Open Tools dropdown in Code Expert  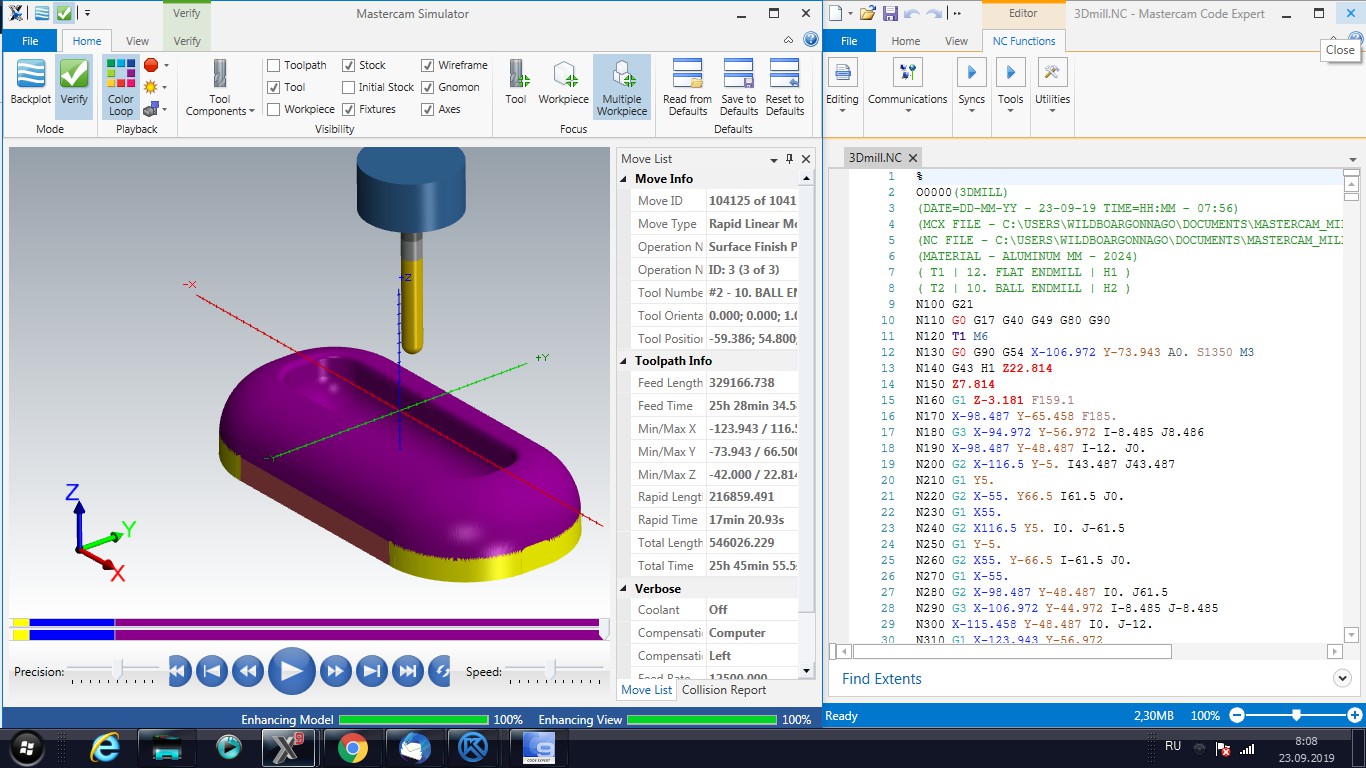point(1011,87)
